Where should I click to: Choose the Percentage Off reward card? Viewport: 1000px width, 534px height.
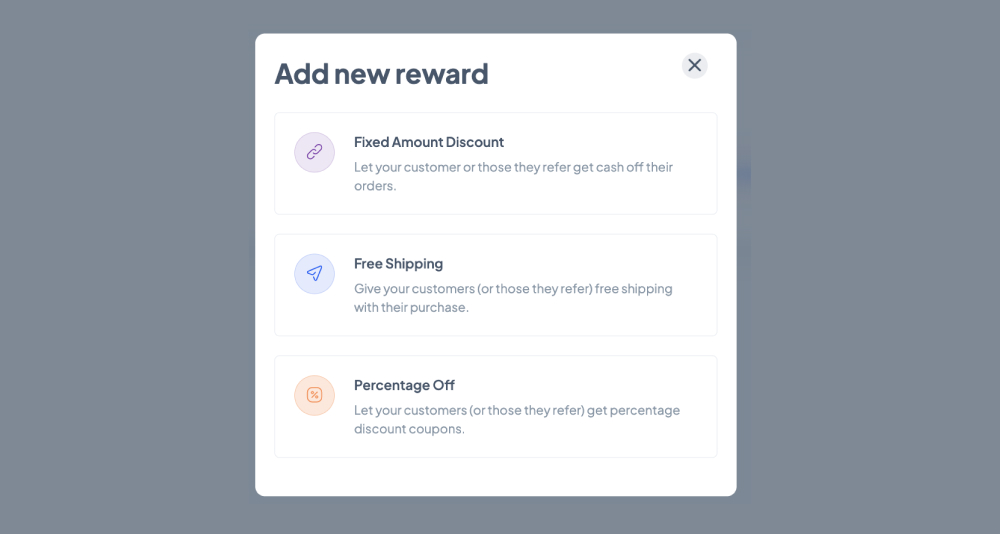tap(496, 406)
